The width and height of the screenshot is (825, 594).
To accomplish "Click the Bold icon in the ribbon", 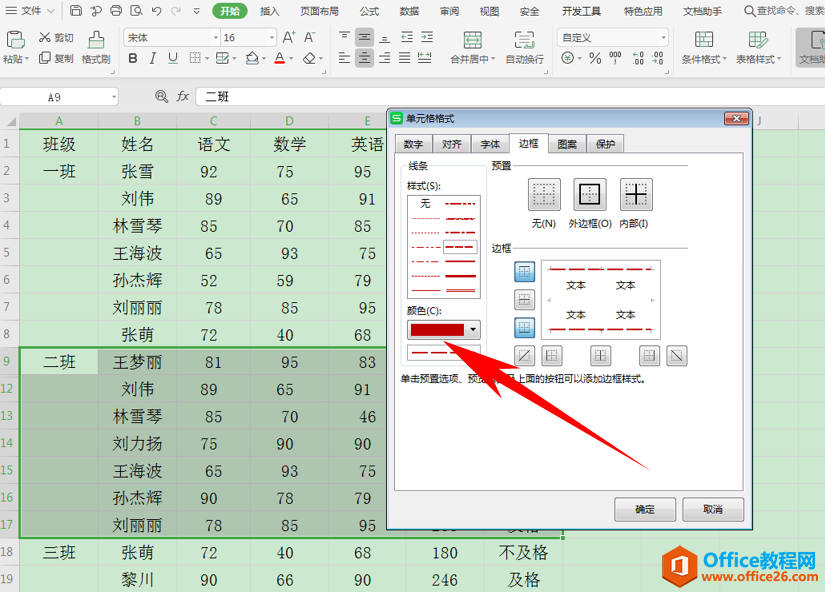I will click(x=133, y=59).
